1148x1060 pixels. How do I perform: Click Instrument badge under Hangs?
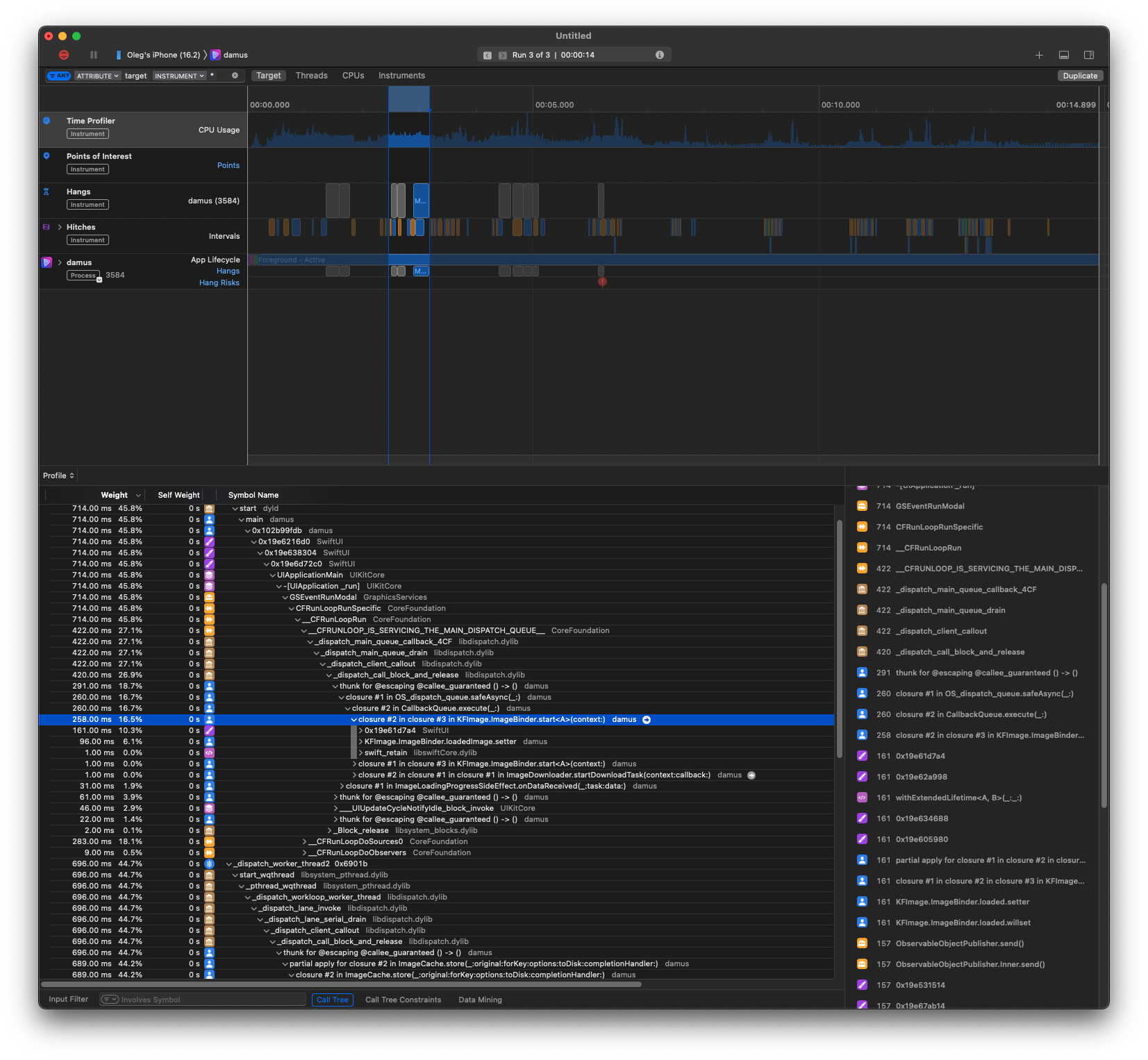(88, 205)
